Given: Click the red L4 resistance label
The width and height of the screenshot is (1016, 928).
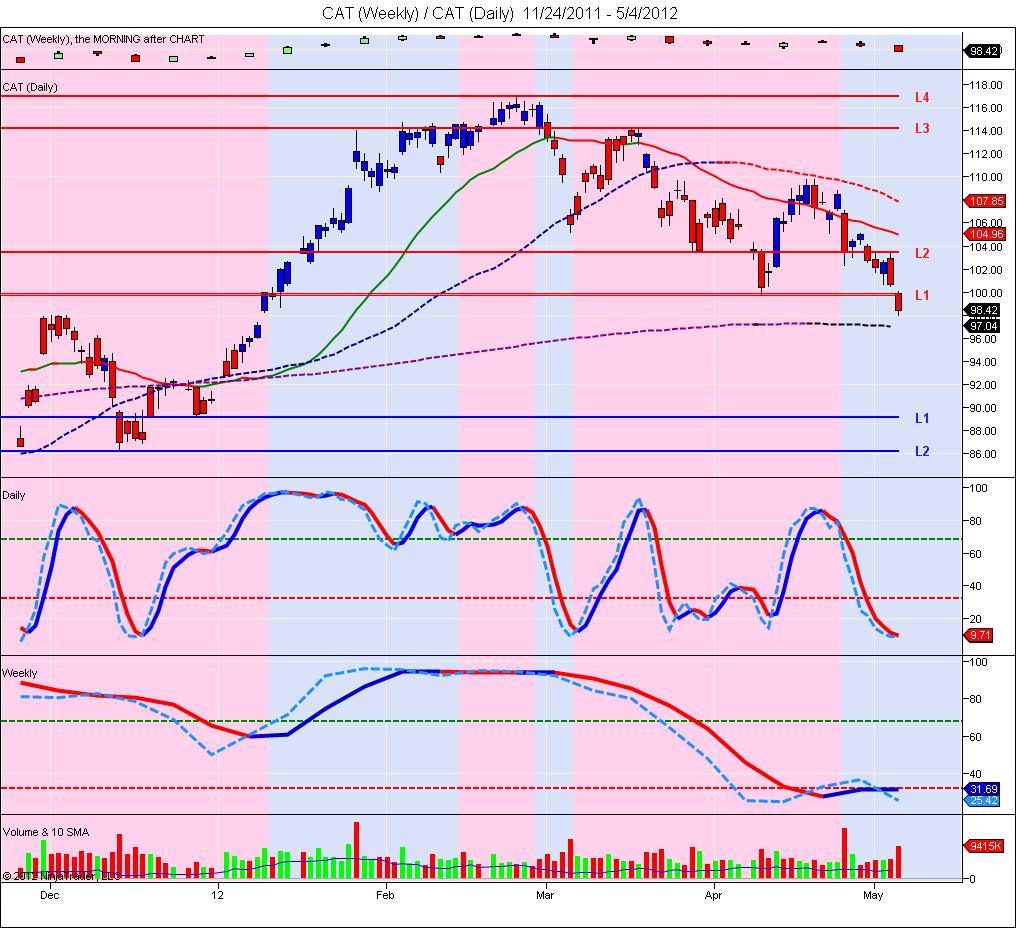Looking at the screenshot, I should (x=922, y=97).
